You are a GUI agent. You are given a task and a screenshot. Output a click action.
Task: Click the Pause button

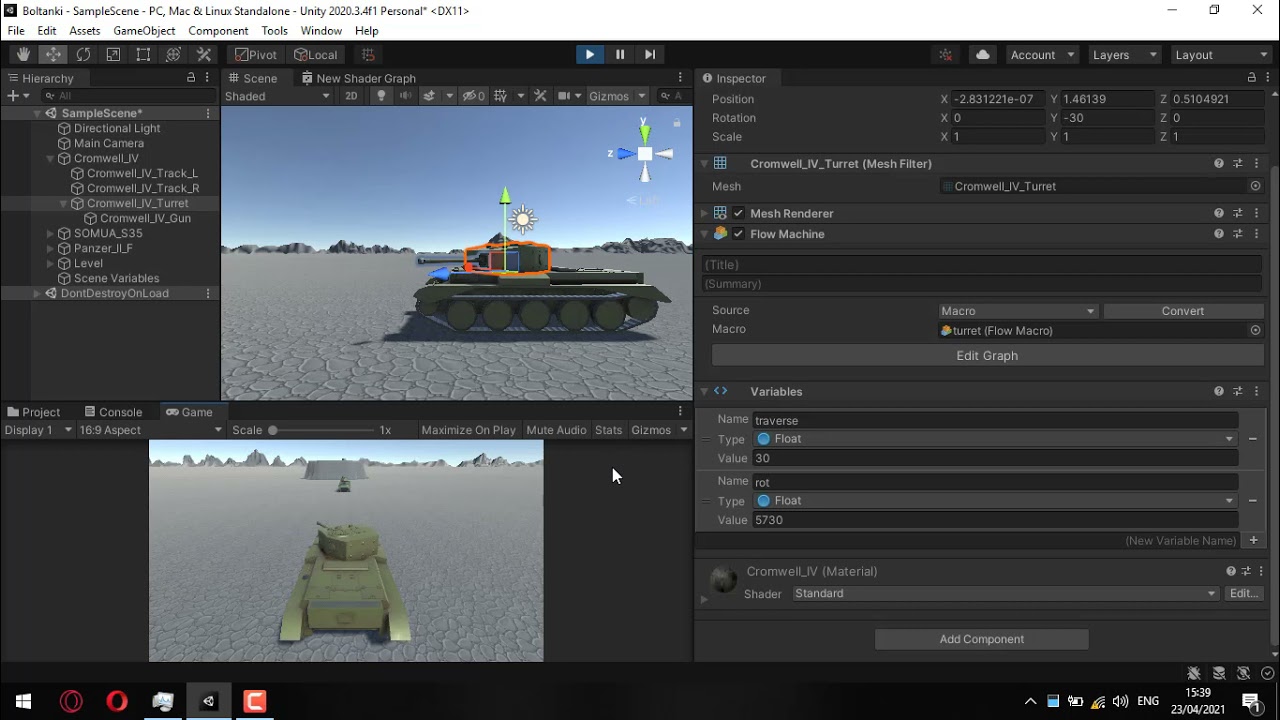click(x=620, y=55)
